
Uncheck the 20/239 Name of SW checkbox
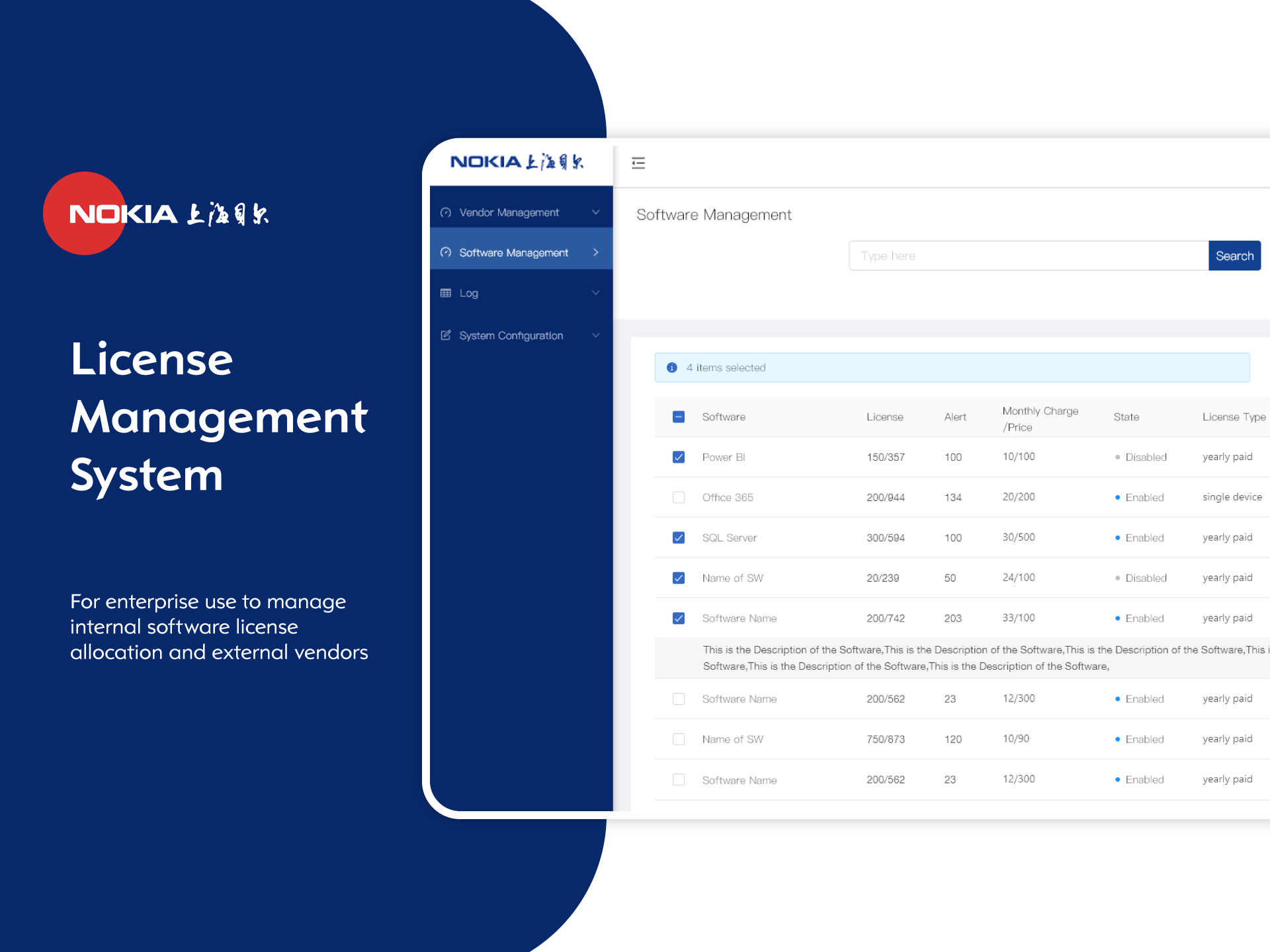[679, 578]
